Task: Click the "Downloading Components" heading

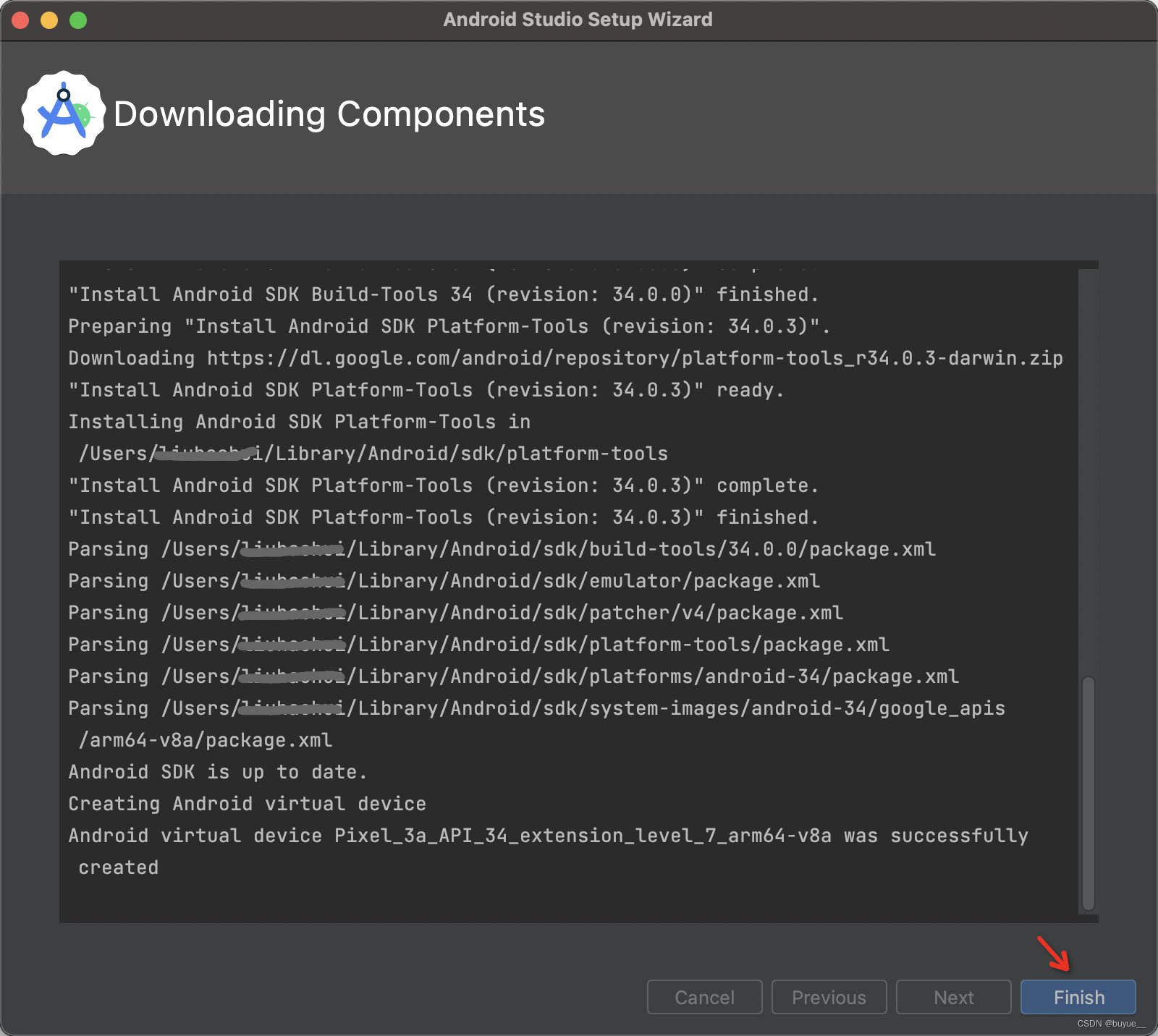Action: click(329, 114)
